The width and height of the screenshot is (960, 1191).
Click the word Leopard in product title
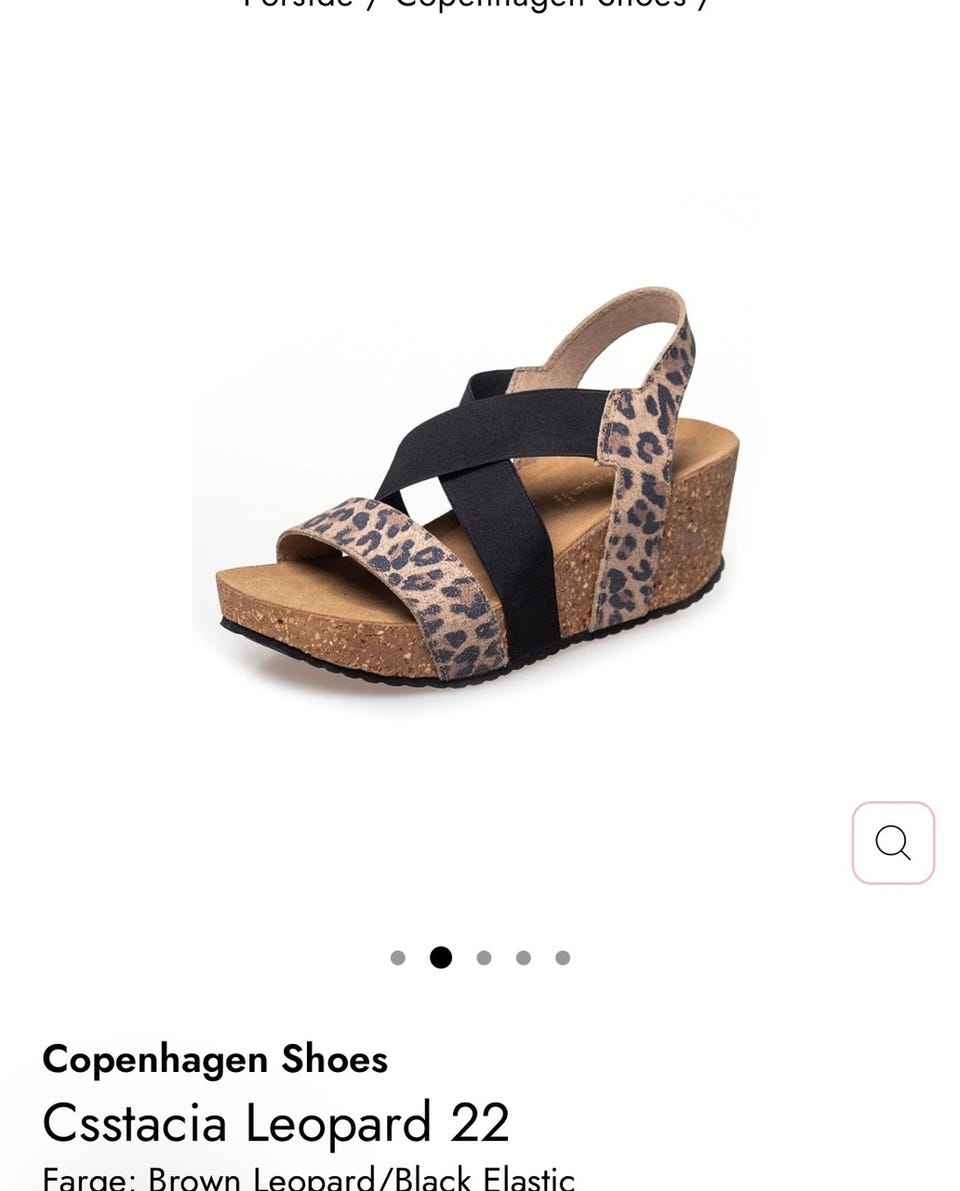(x=338, y=1122)
